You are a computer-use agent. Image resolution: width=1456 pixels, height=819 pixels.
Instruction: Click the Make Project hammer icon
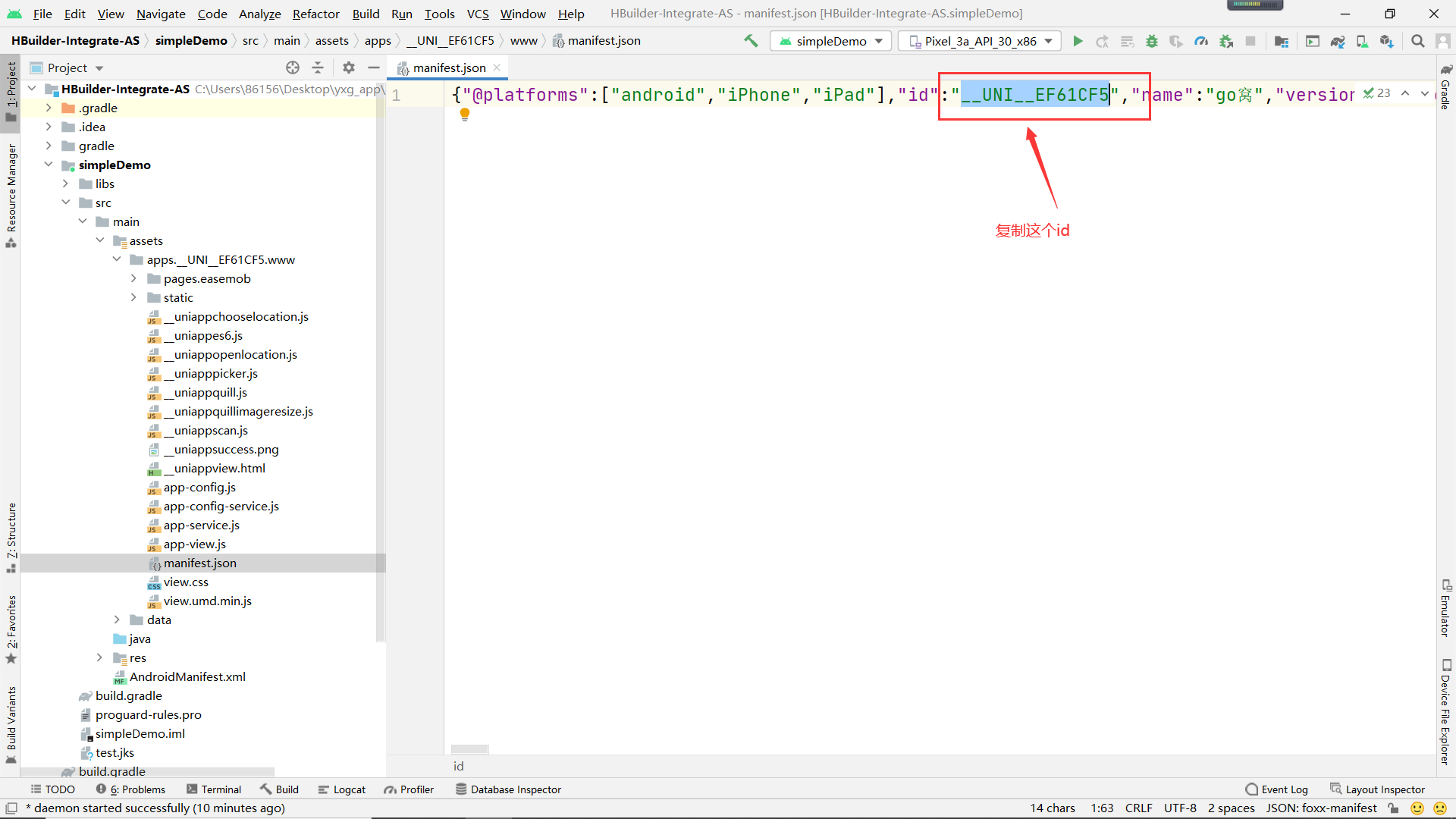click(751, 41)
